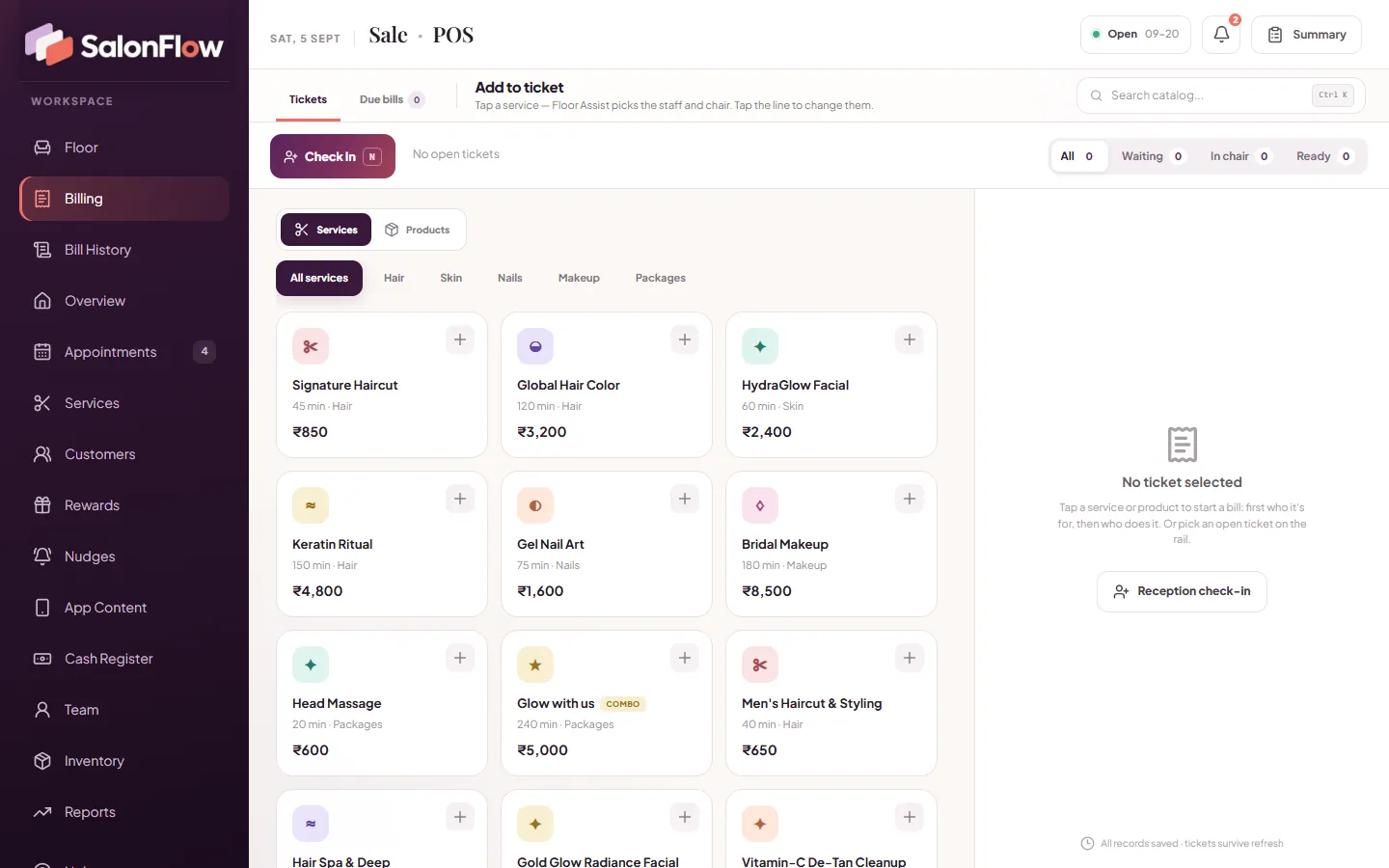This screenshot has width=1389, height=868.
Task: Switch to Services catalog view
Action: coord(326,230)
